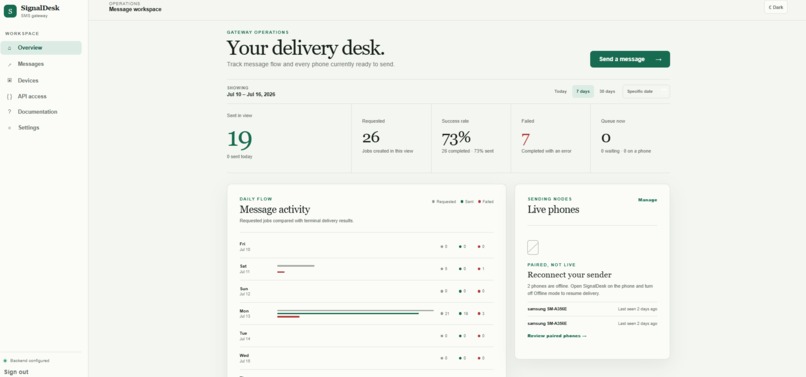Open the Review paired phones link
Viewport: 806px width, 377px height.
[x=557, y=336]
